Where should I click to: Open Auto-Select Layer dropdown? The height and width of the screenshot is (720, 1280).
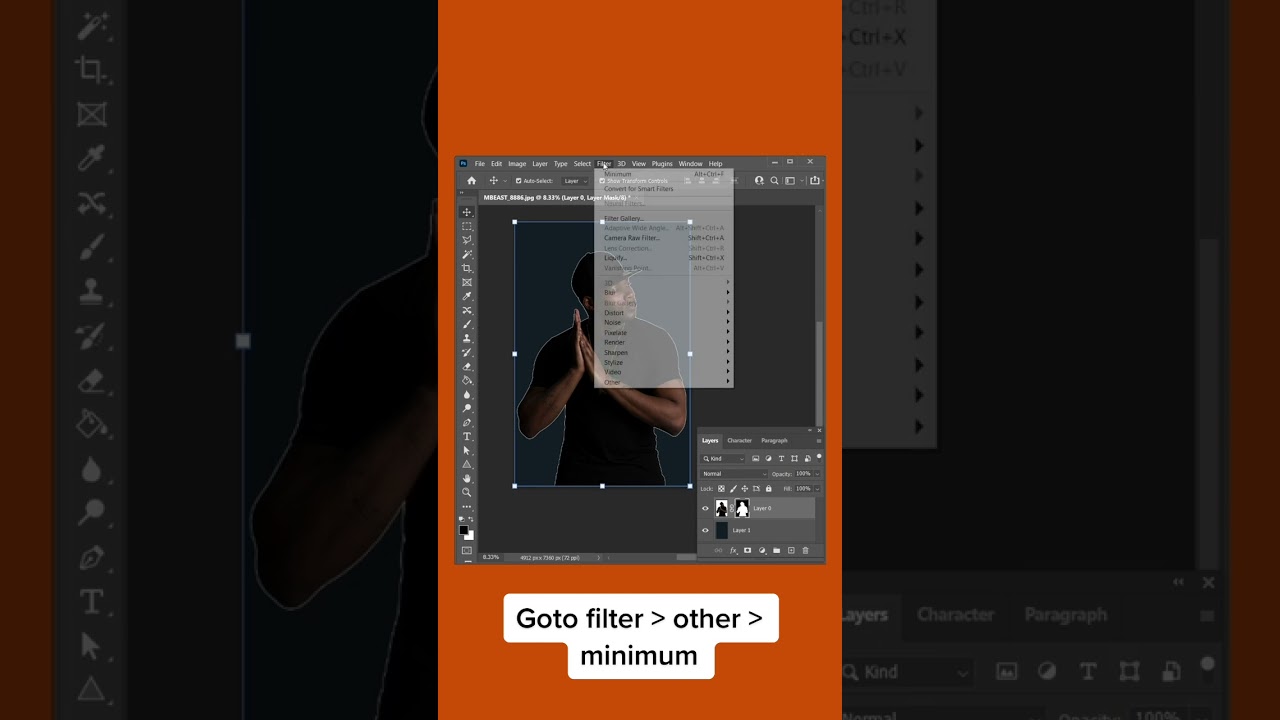click(573, 181)
